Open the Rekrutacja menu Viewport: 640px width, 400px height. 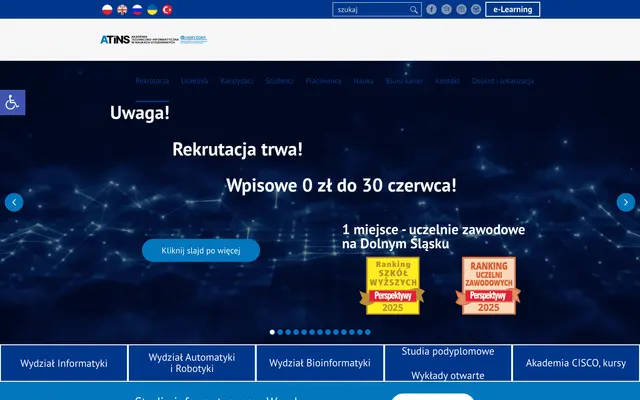[152, 81]
